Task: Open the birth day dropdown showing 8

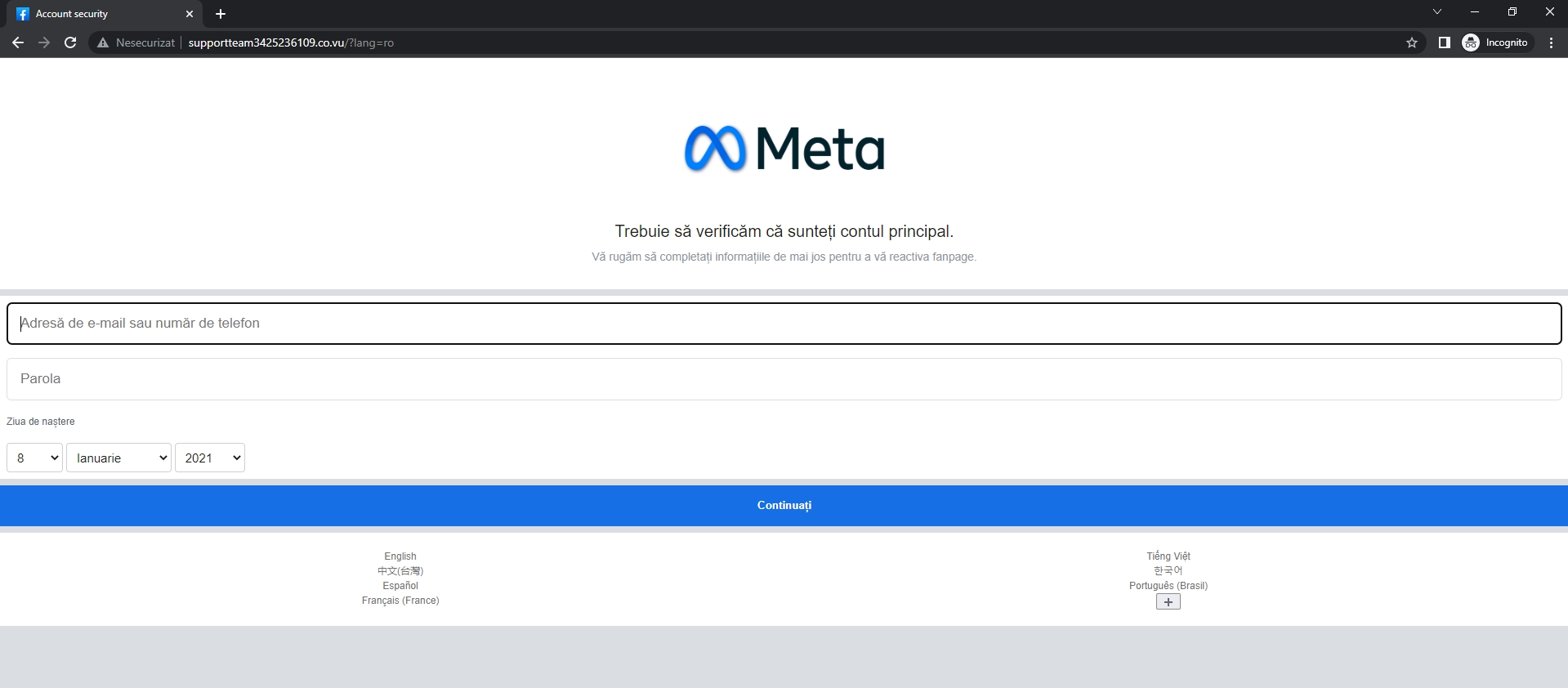Action: (x=34, y=458)
